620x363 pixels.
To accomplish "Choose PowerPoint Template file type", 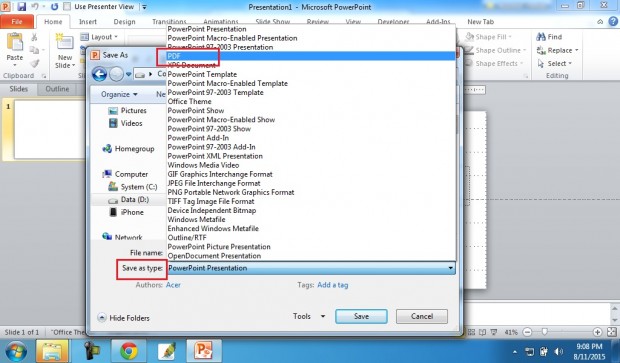I will [x=311, y=74].
